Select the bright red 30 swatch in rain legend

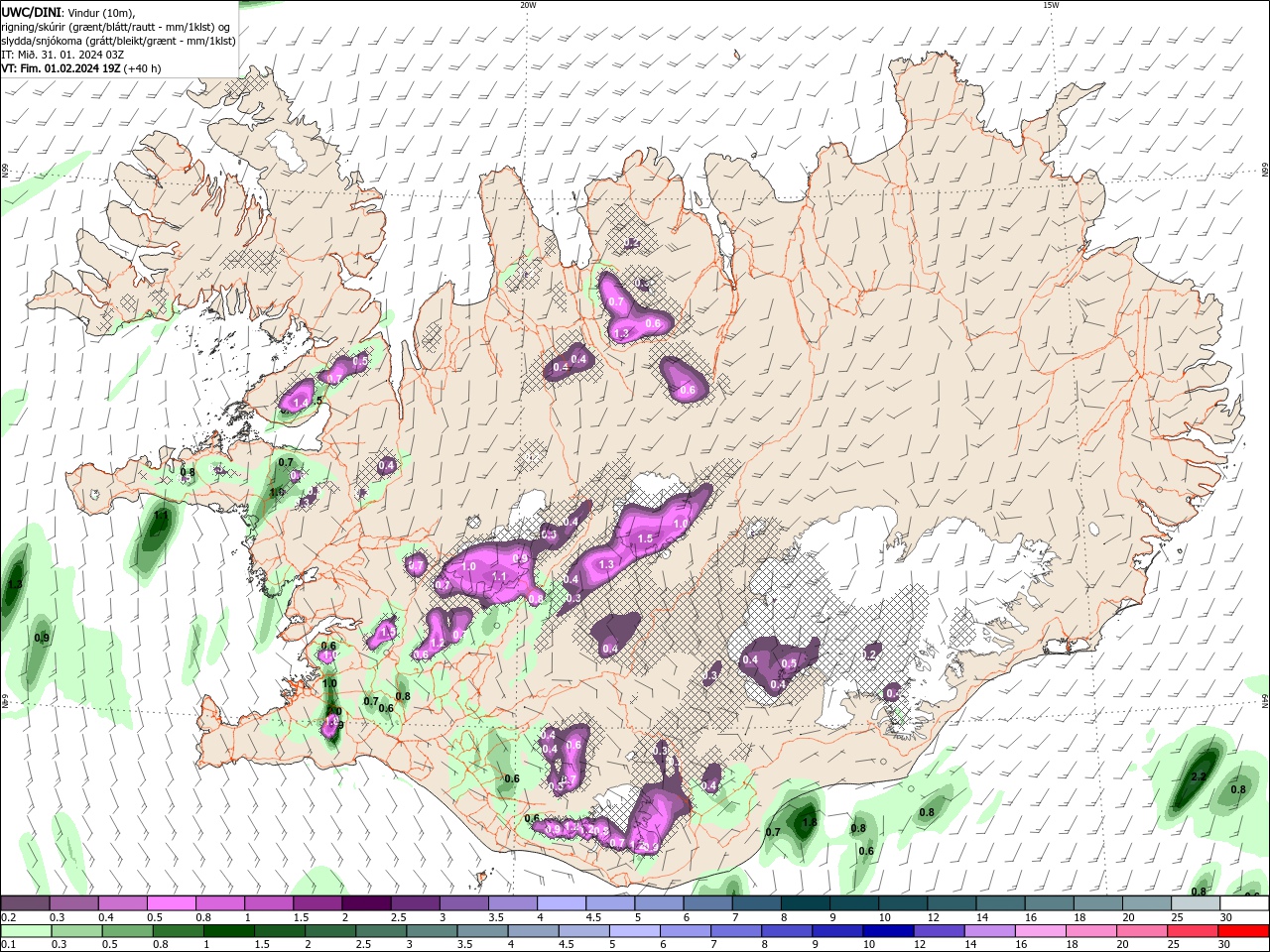(1244, 931)
